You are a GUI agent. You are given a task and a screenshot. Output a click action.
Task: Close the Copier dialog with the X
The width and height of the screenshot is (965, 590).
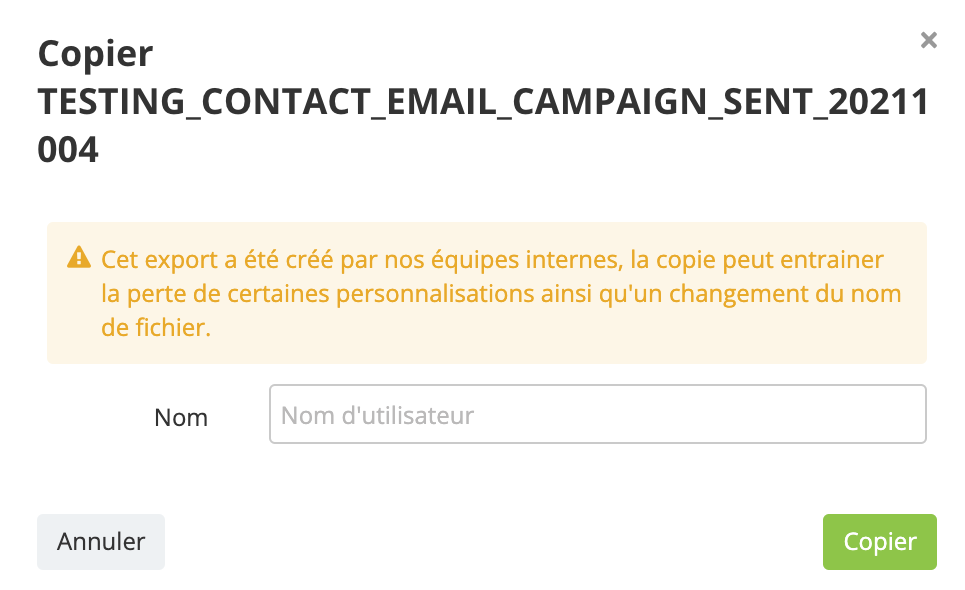(928, 40)
